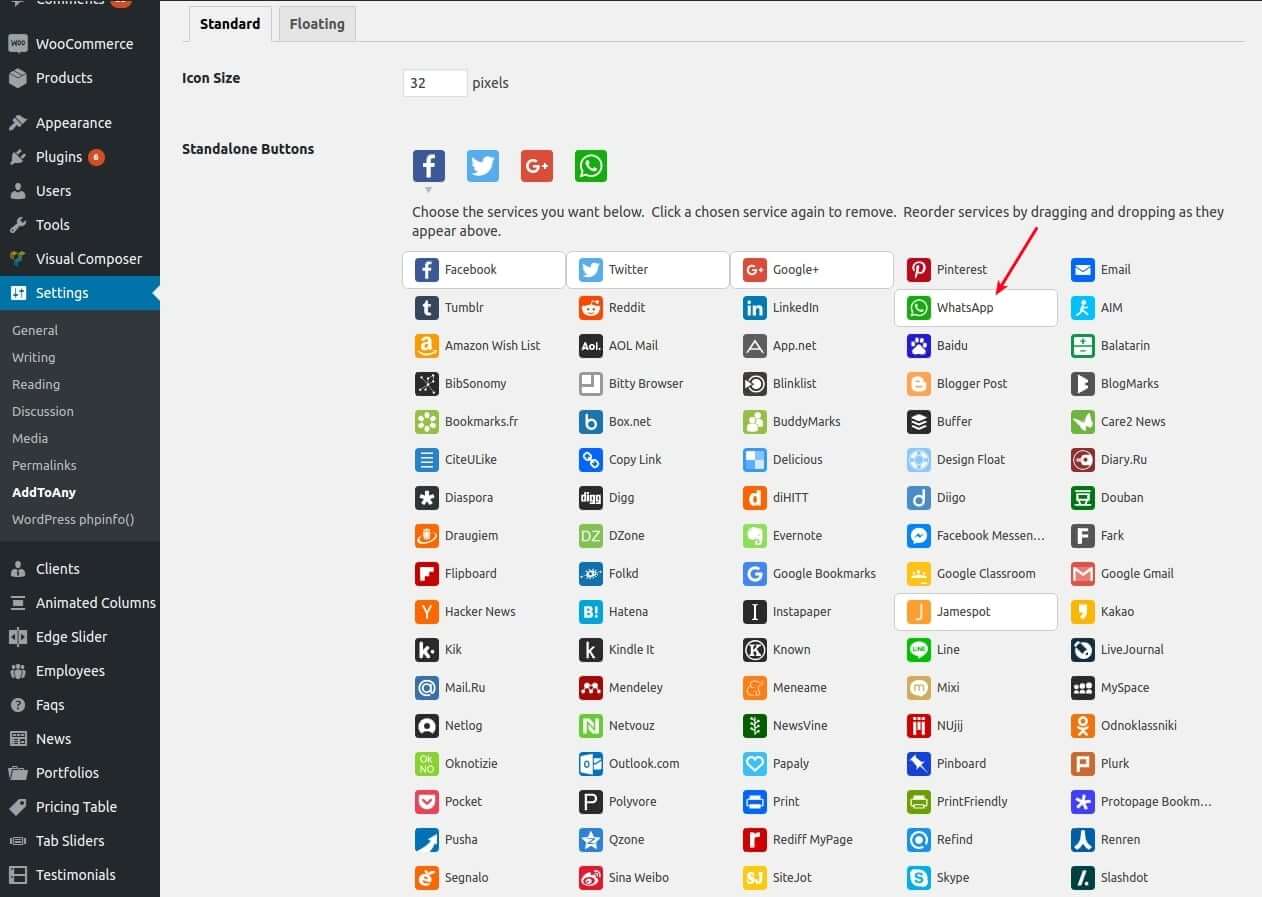Open the Testimonials menu
The image size is (1262, 897).
80,875
